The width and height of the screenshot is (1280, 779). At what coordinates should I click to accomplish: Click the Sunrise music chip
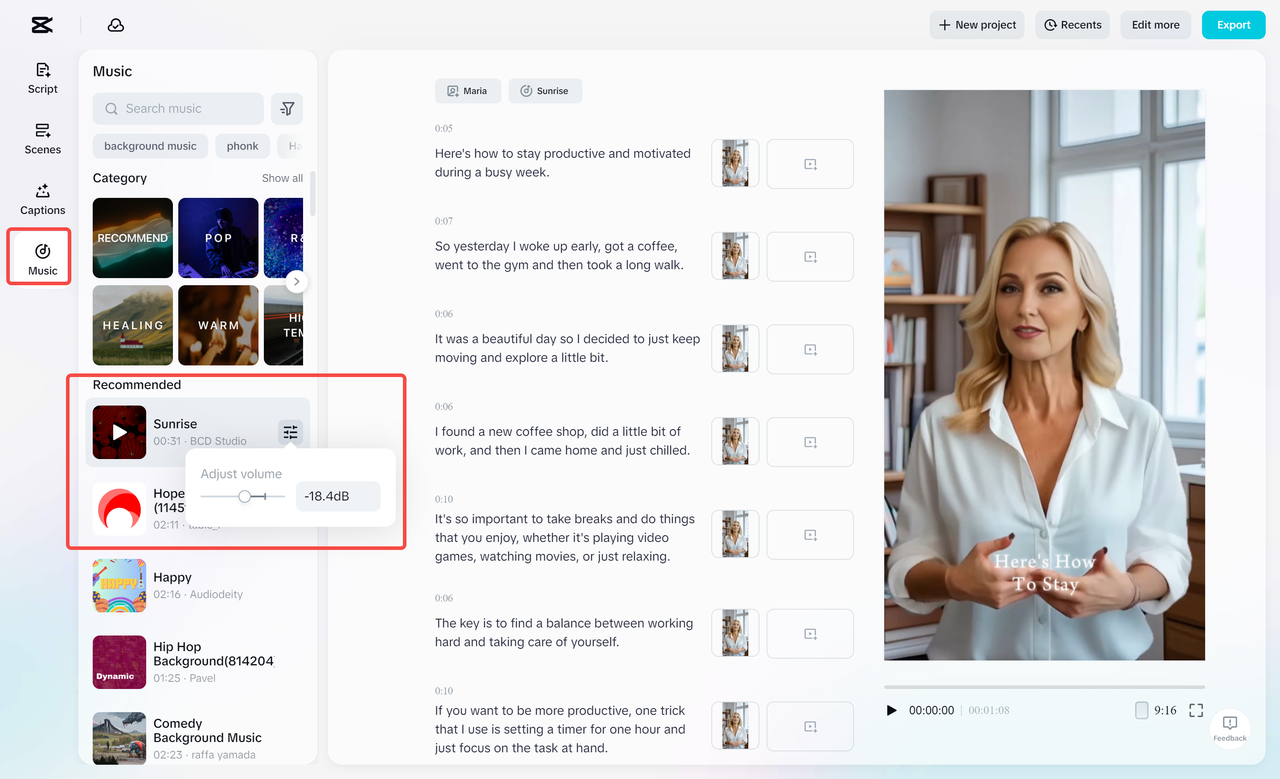tap(545, 91)
